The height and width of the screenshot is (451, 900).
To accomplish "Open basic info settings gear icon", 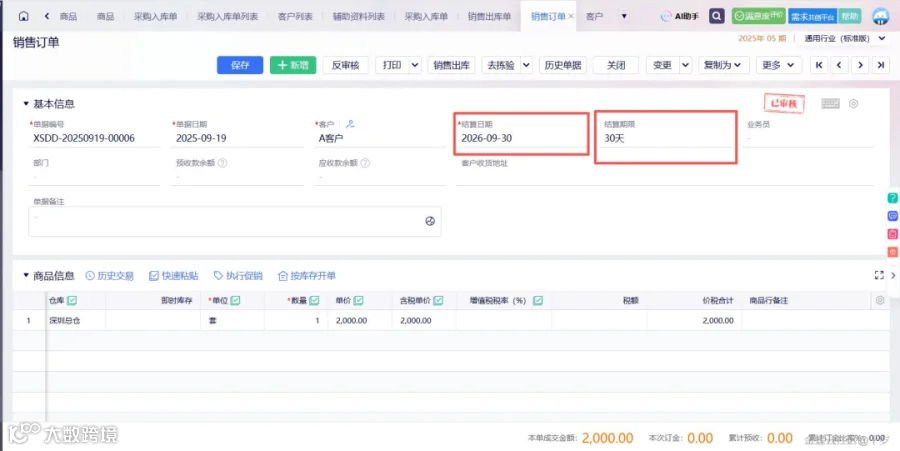I will [854, 103].
